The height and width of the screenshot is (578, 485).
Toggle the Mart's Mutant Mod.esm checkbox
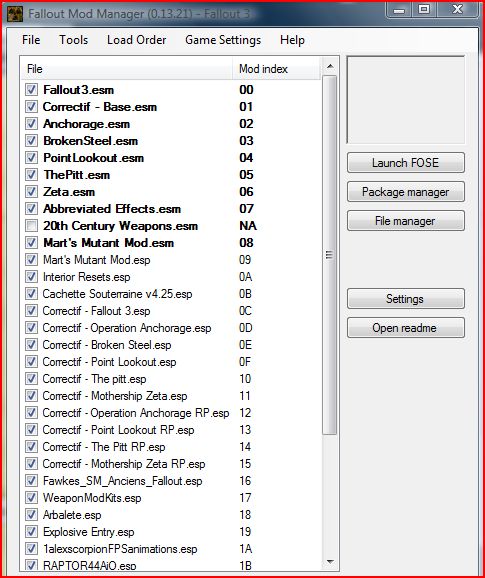pyautogui.click(x=31, y=243)
